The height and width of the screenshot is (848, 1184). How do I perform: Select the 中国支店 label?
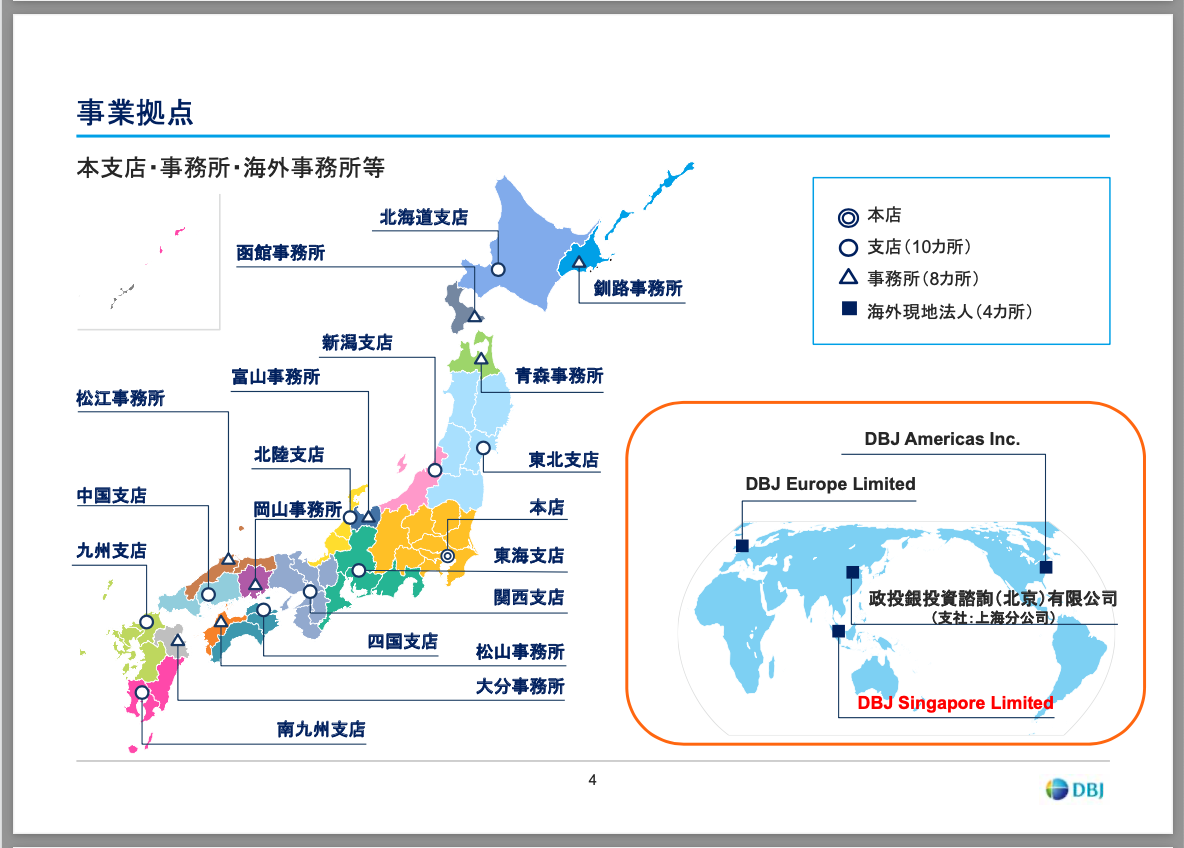point(112,496)
